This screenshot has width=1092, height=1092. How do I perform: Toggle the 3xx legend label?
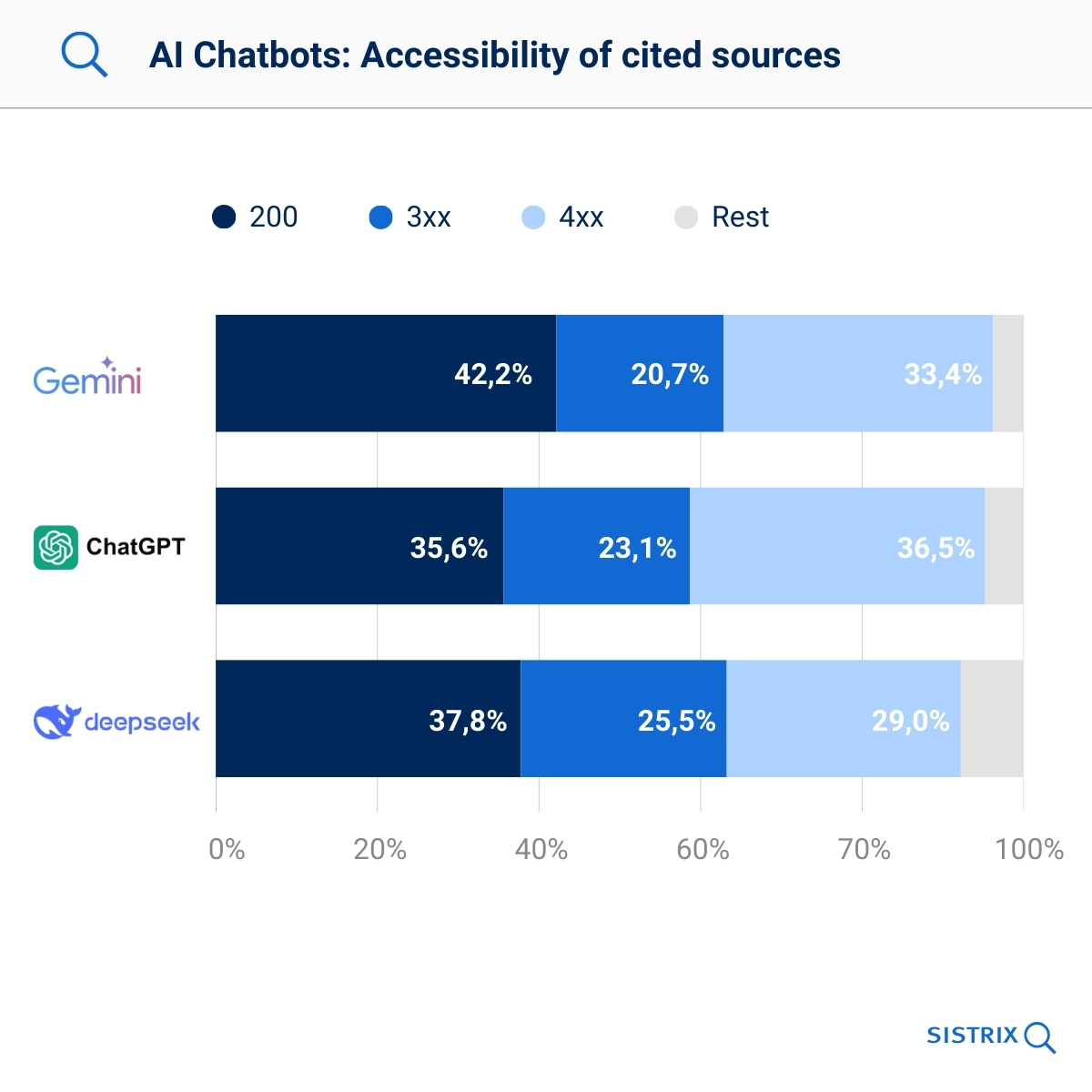[429, 217]
